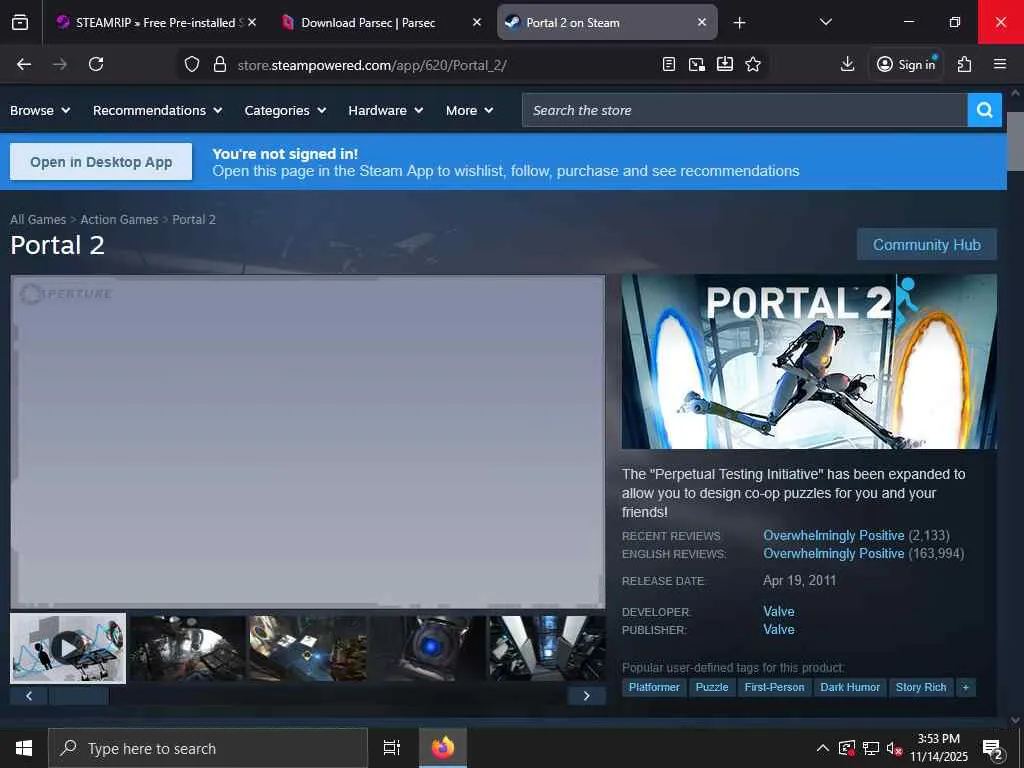Open the Community Hub
The image size is (1024, 768).
pyautogui.click(x=927, y=244)
